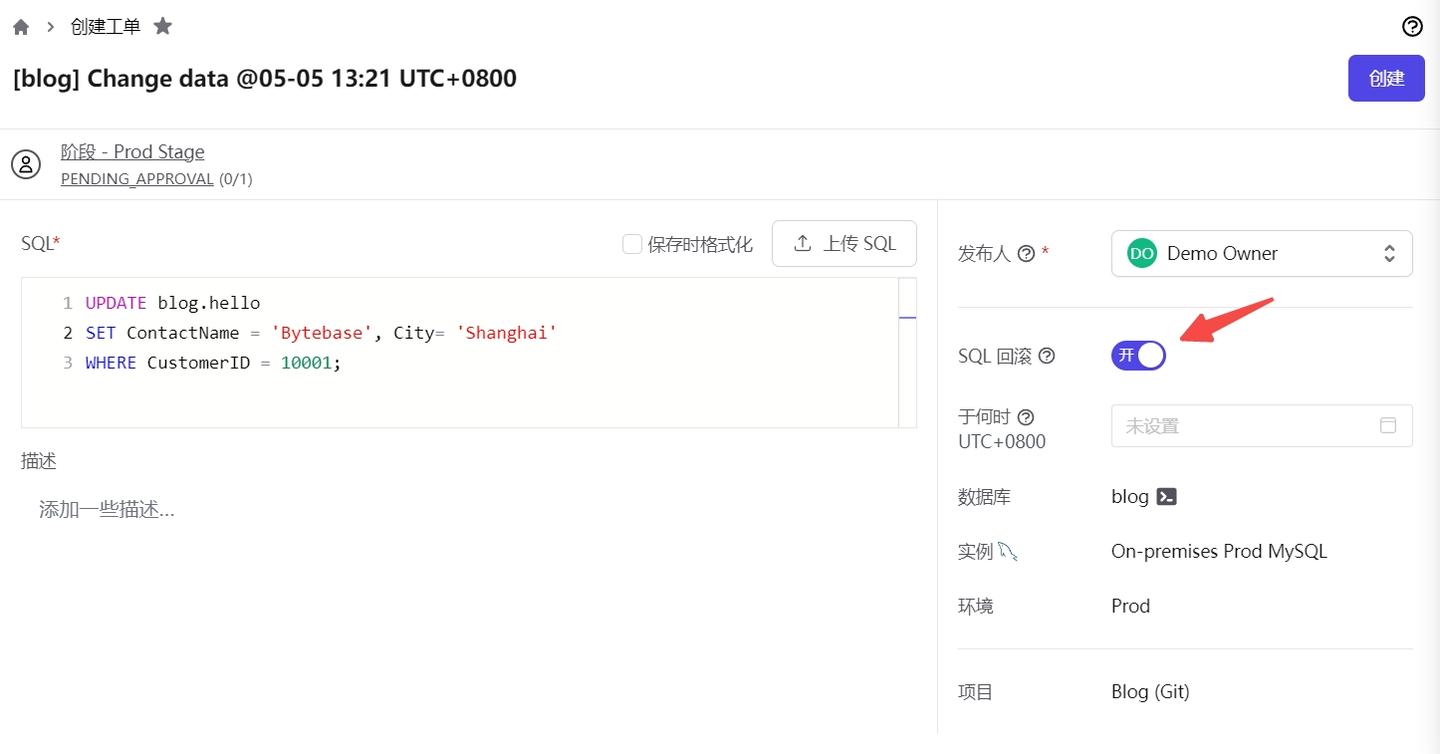
Task: Click the MySQL icon beside 实例
Action: 1008,551
